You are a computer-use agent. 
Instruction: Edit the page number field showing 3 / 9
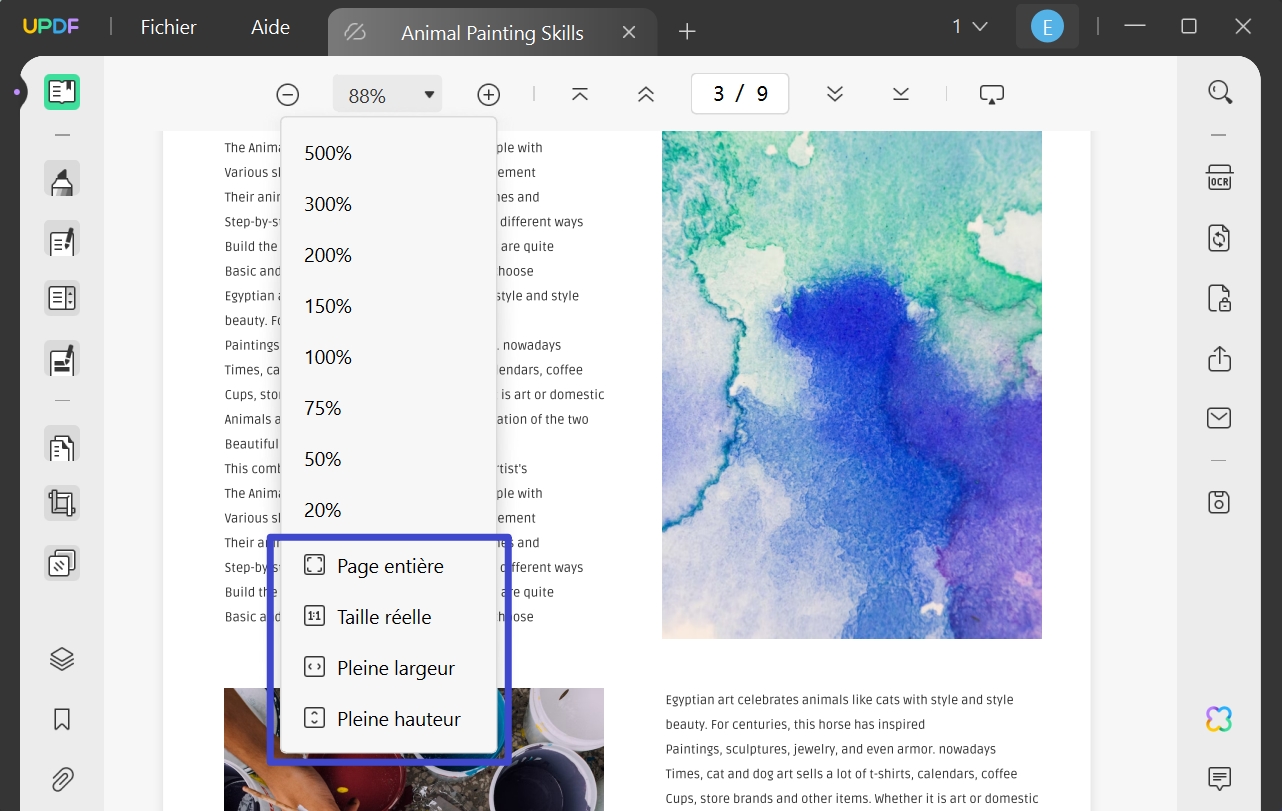(740, 93)
